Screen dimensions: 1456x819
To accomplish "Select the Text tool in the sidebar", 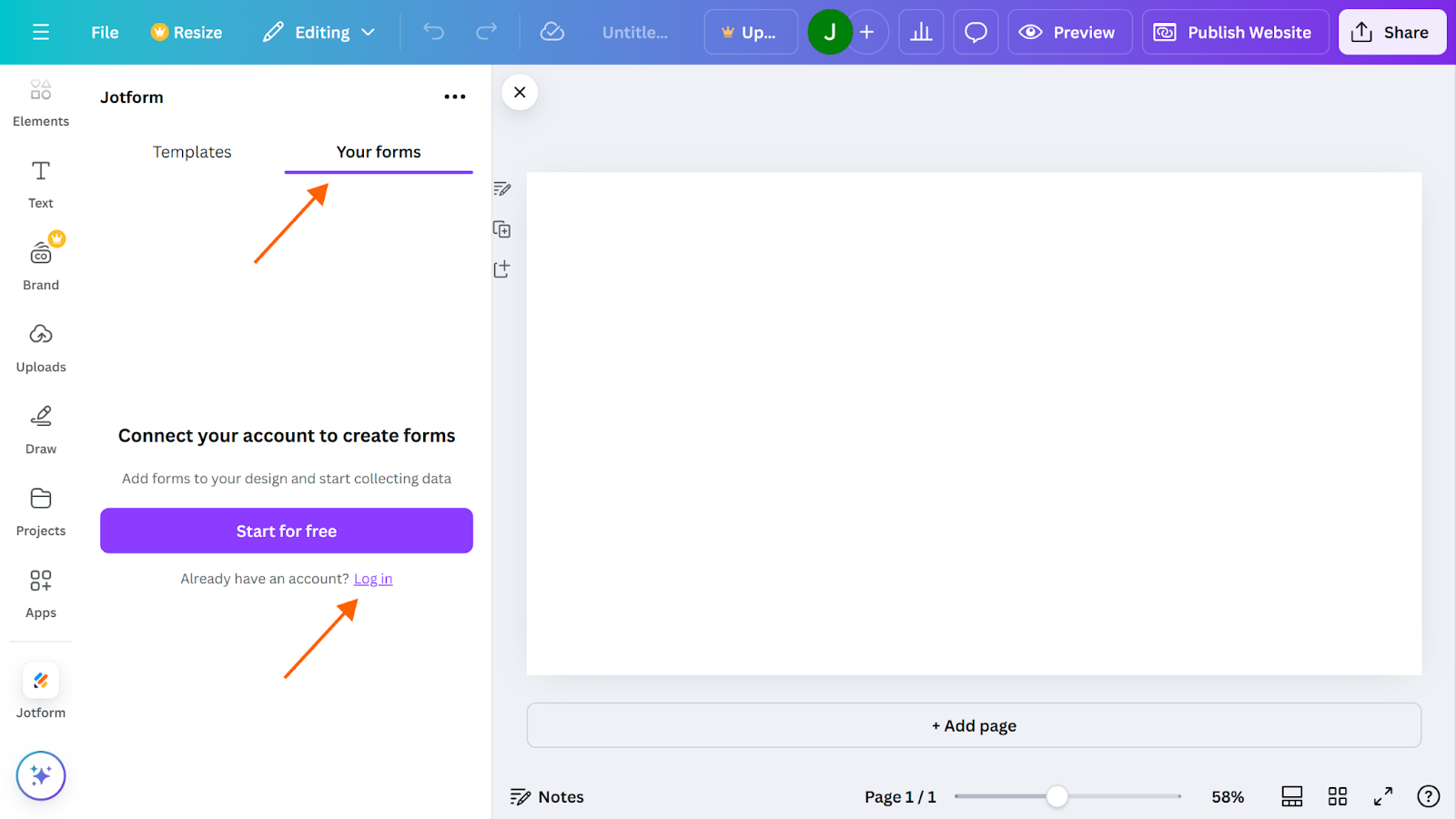I will (x=40, y=182).
